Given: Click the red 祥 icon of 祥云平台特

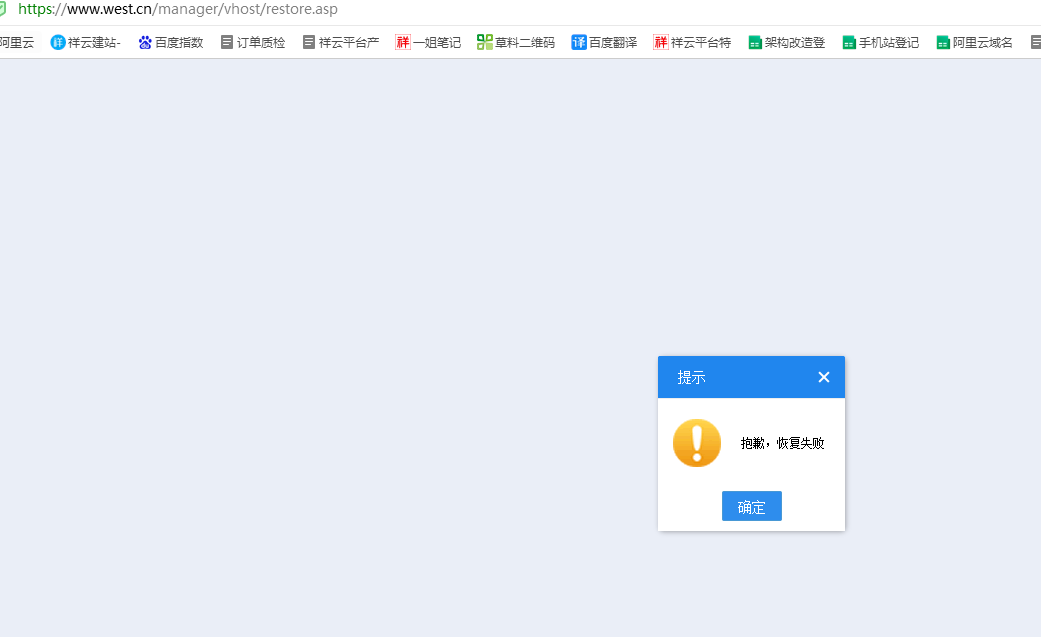Looking at the screenshot, I should (662, 42).
